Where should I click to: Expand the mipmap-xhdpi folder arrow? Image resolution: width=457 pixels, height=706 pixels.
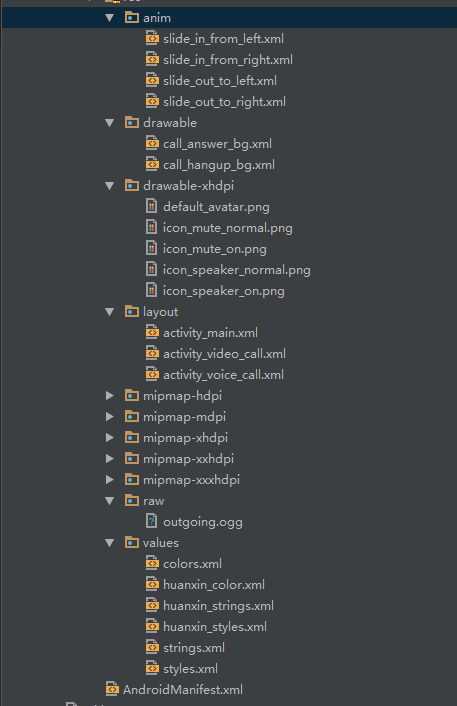pyautogui.click(x=109, y=438)
